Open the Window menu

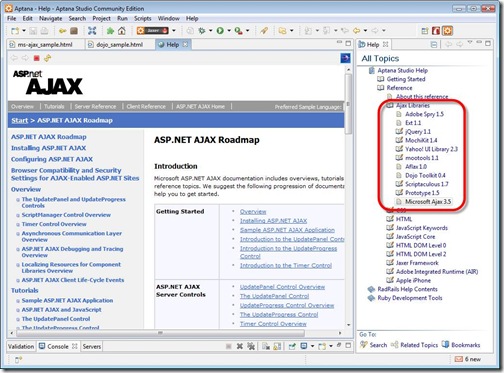click(169, 18)
